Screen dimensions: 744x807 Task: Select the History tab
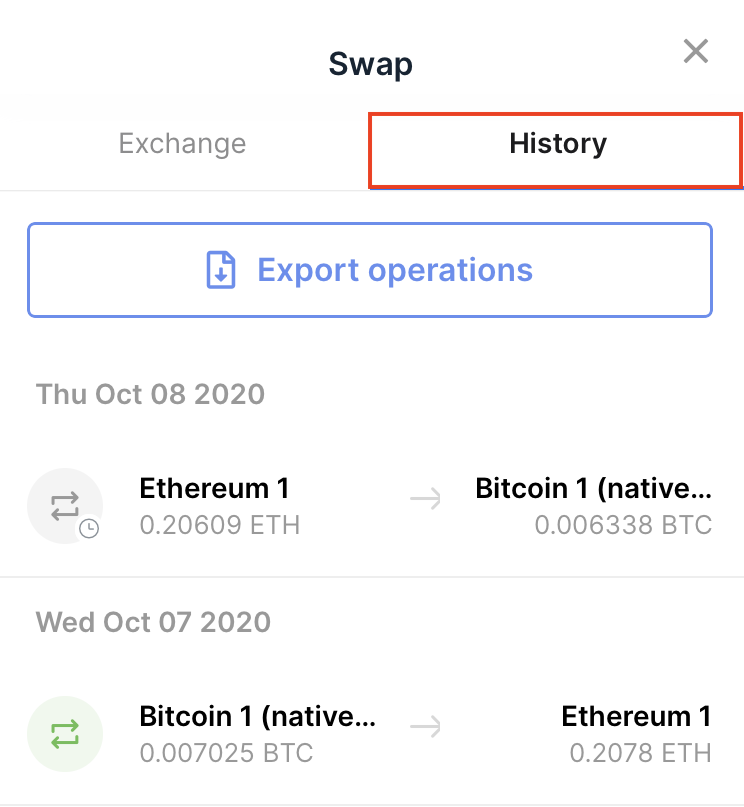pyautogui.click(x=557, y=144)
